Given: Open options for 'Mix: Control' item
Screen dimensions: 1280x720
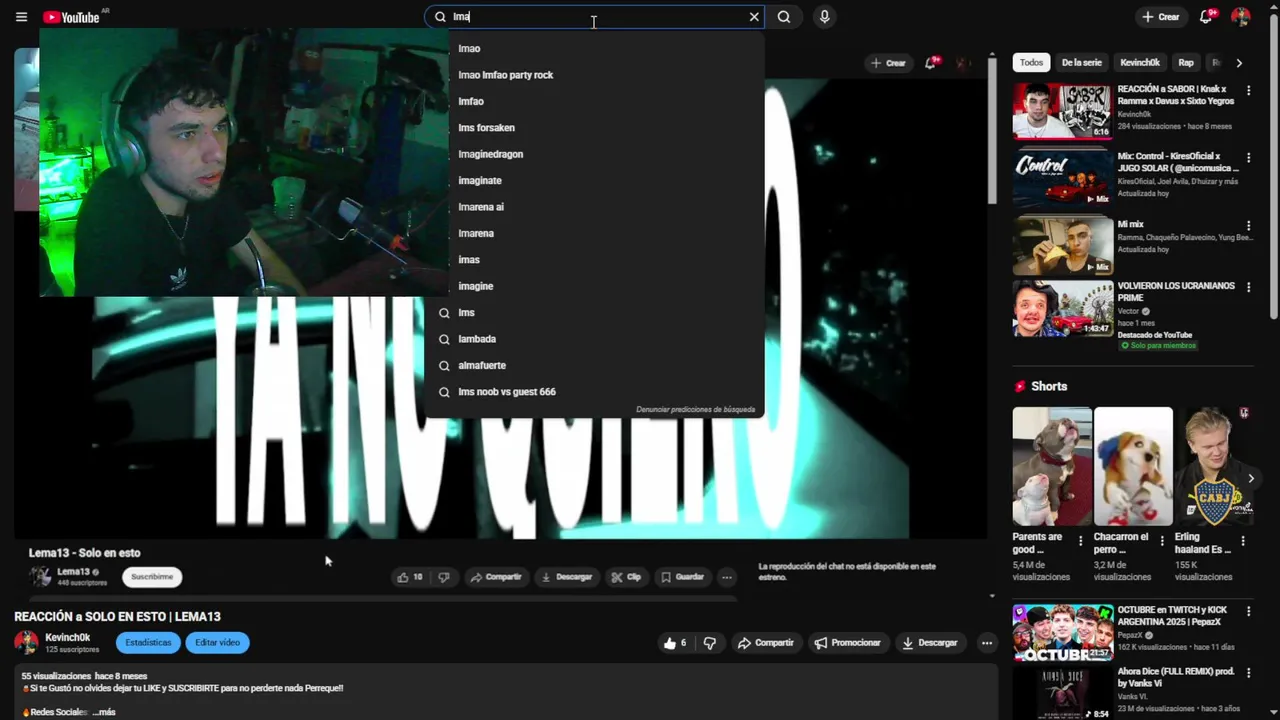Looking at the screenshot, I should (x=1248, y=158).
